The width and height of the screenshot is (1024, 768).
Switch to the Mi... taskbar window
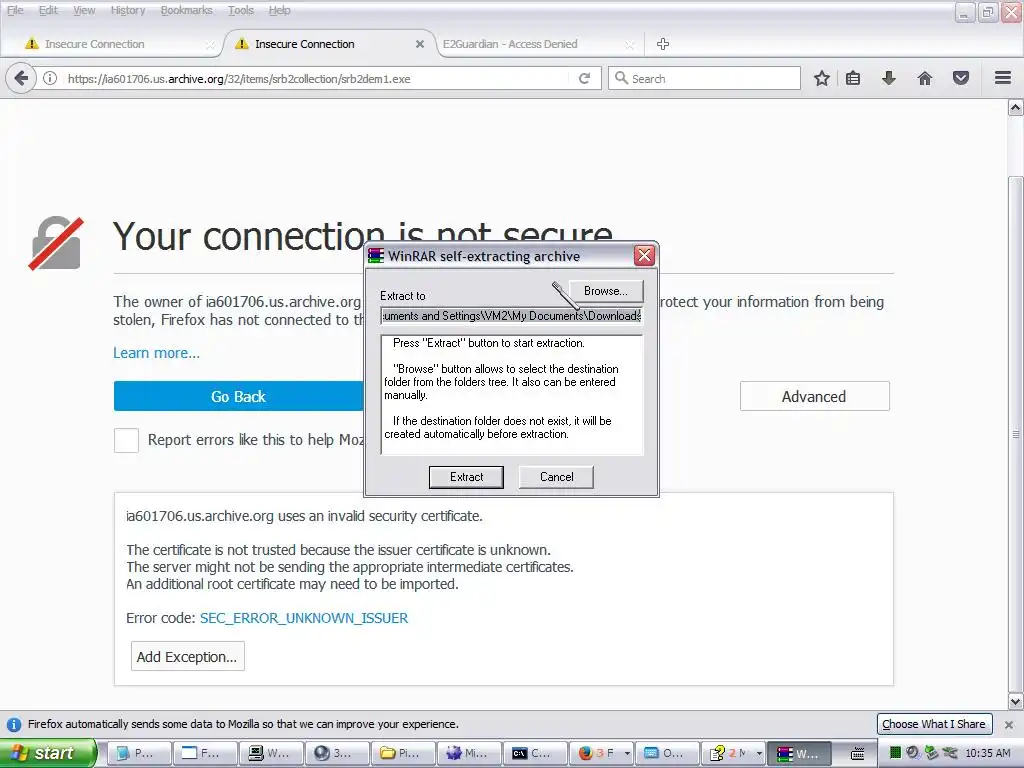(469, 753)
